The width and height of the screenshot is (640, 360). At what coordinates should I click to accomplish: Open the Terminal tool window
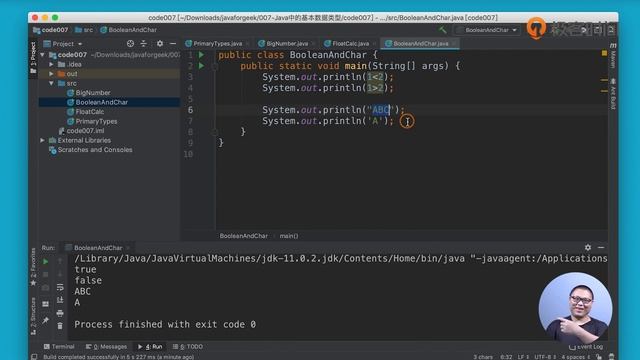(x=59, y=347)
